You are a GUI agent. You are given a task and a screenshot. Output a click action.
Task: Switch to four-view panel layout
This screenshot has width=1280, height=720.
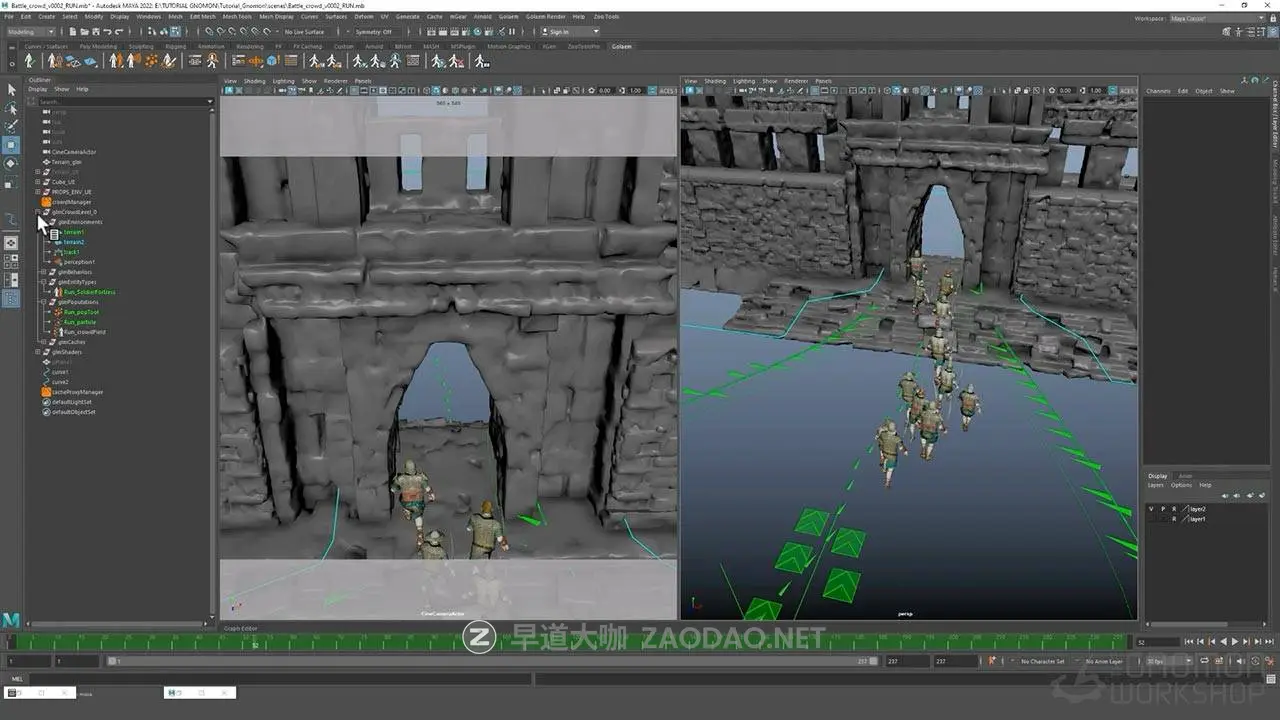pyautogui.click(x=12, y=261)
